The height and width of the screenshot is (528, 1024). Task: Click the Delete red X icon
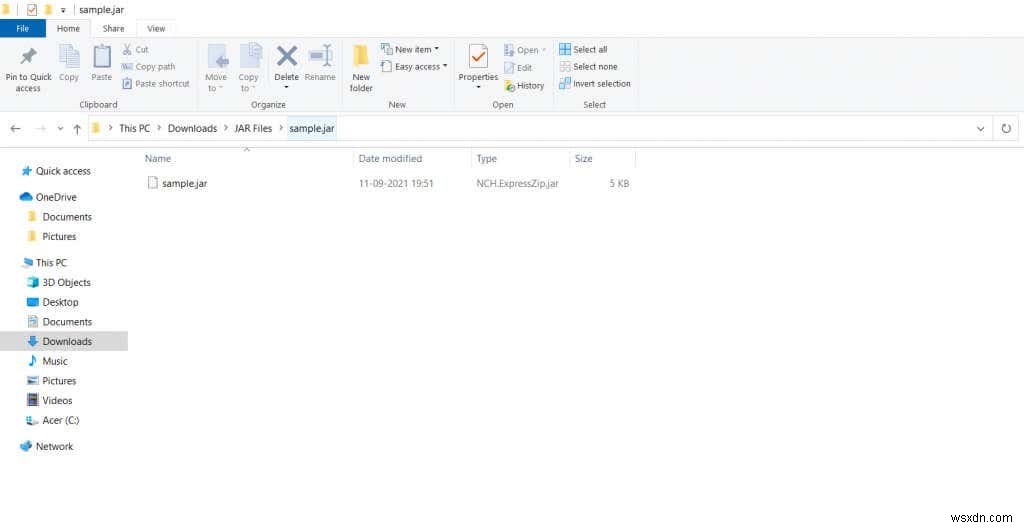287,56
